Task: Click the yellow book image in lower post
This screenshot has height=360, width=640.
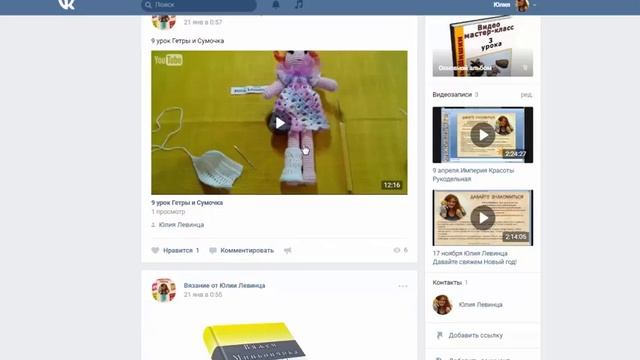Action: pos(254,341)
